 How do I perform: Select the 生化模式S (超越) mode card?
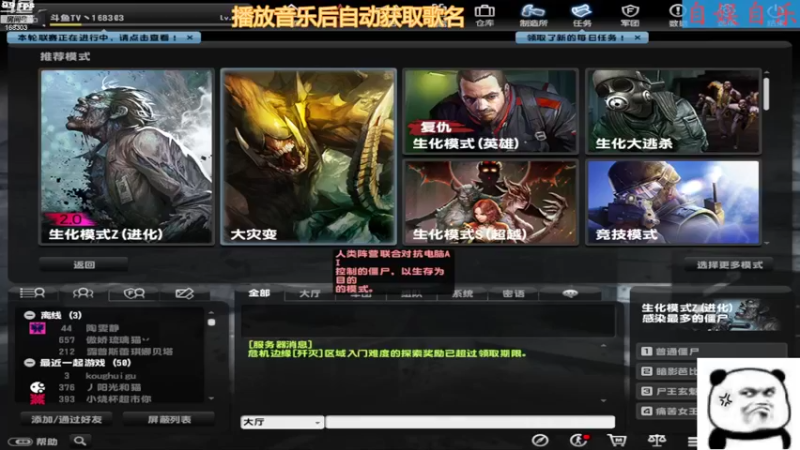pyautogui.click(x=490, y=203)
